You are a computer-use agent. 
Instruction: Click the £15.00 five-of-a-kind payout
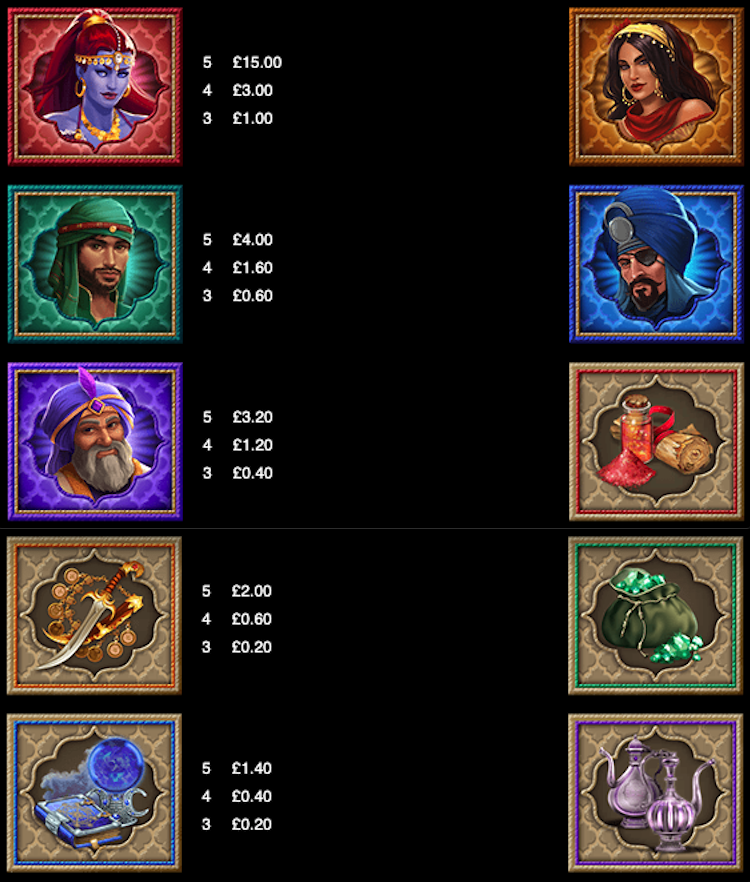pyautogui.click(x=257, y=62)
